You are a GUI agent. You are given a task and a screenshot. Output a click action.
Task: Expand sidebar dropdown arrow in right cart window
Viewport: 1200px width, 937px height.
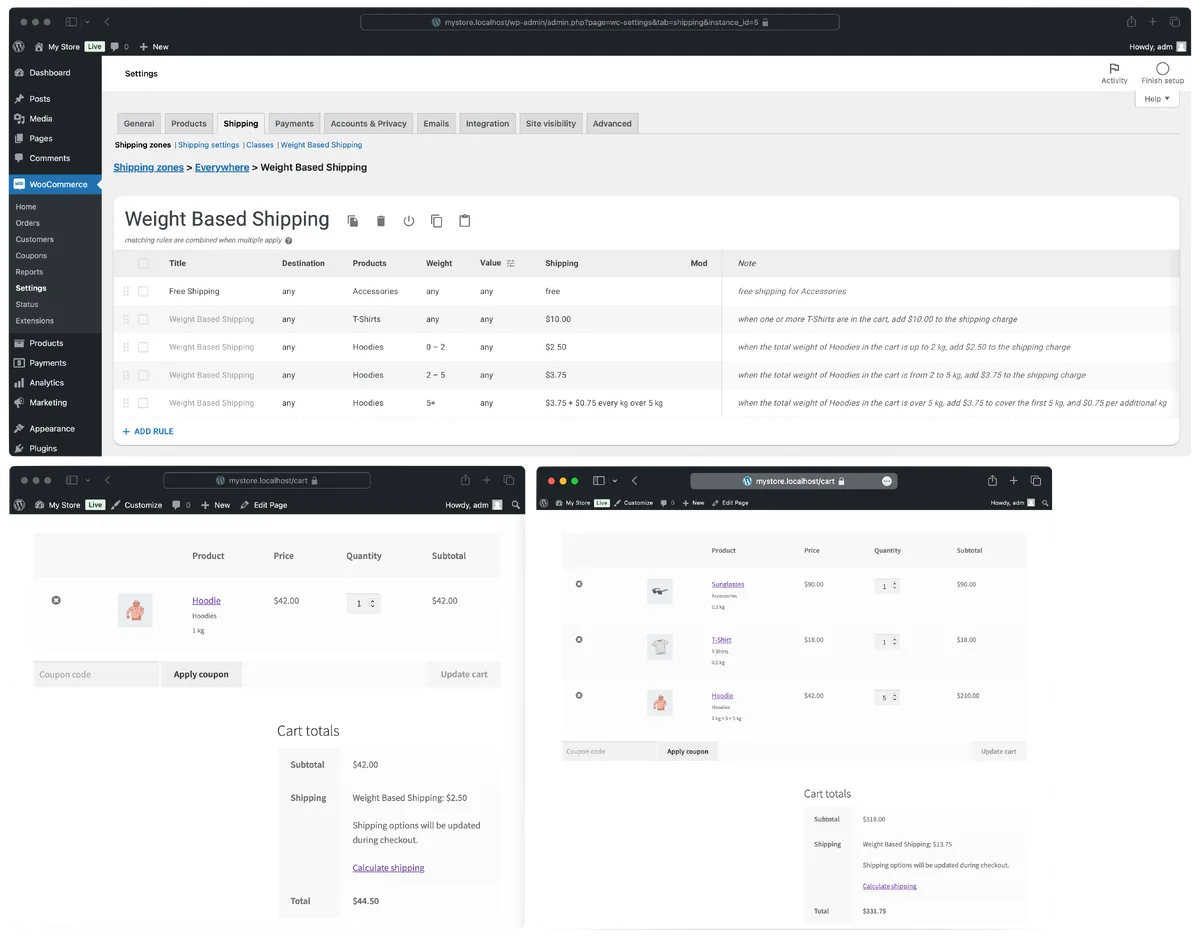click(615, 481)
